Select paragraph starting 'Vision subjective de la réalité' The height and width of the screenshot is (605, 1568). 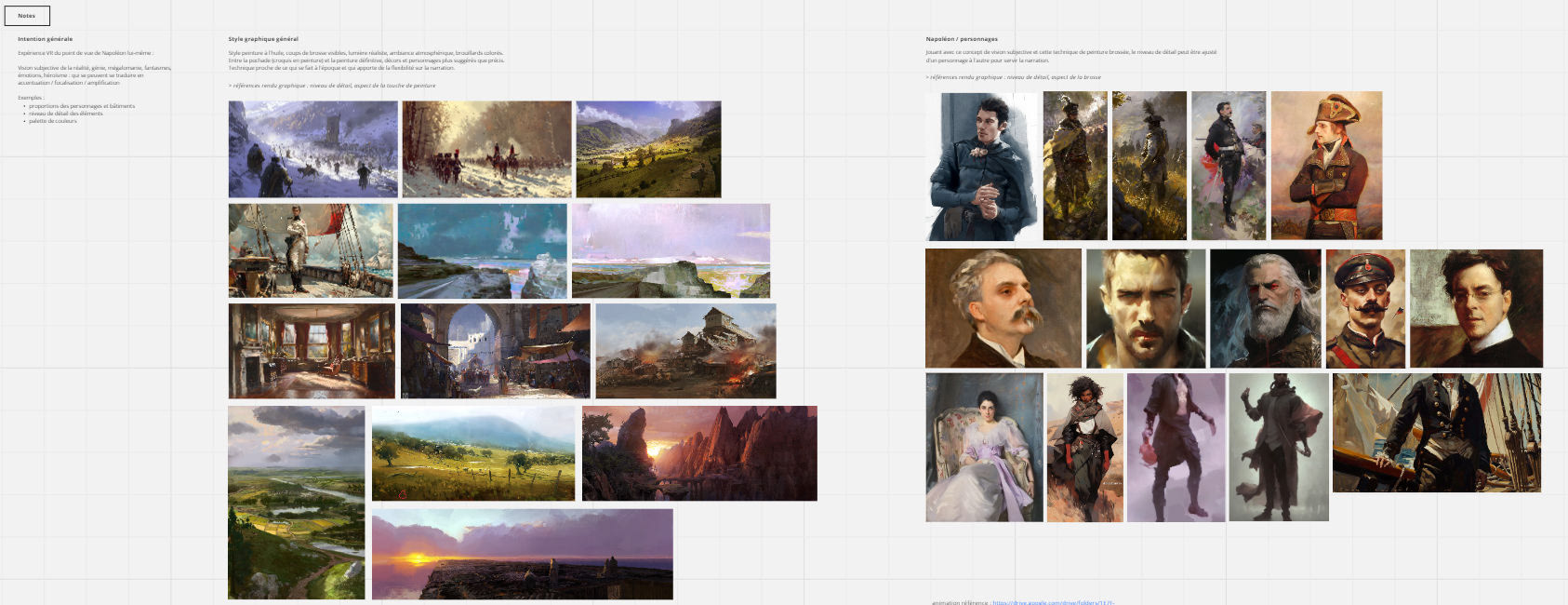[95, 75]
